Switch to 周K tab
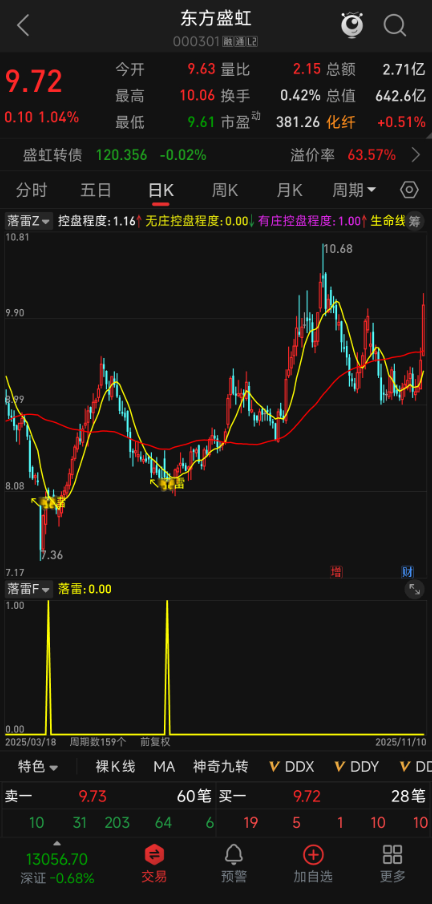432x904 pixels. (x=225, y=190)
